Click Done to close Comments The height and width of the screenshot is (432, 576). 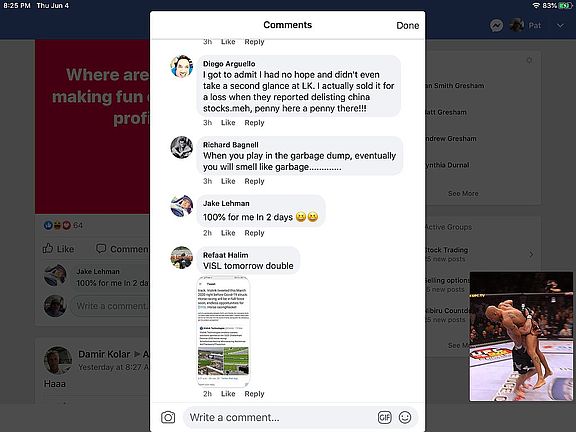tap(407, 25)
